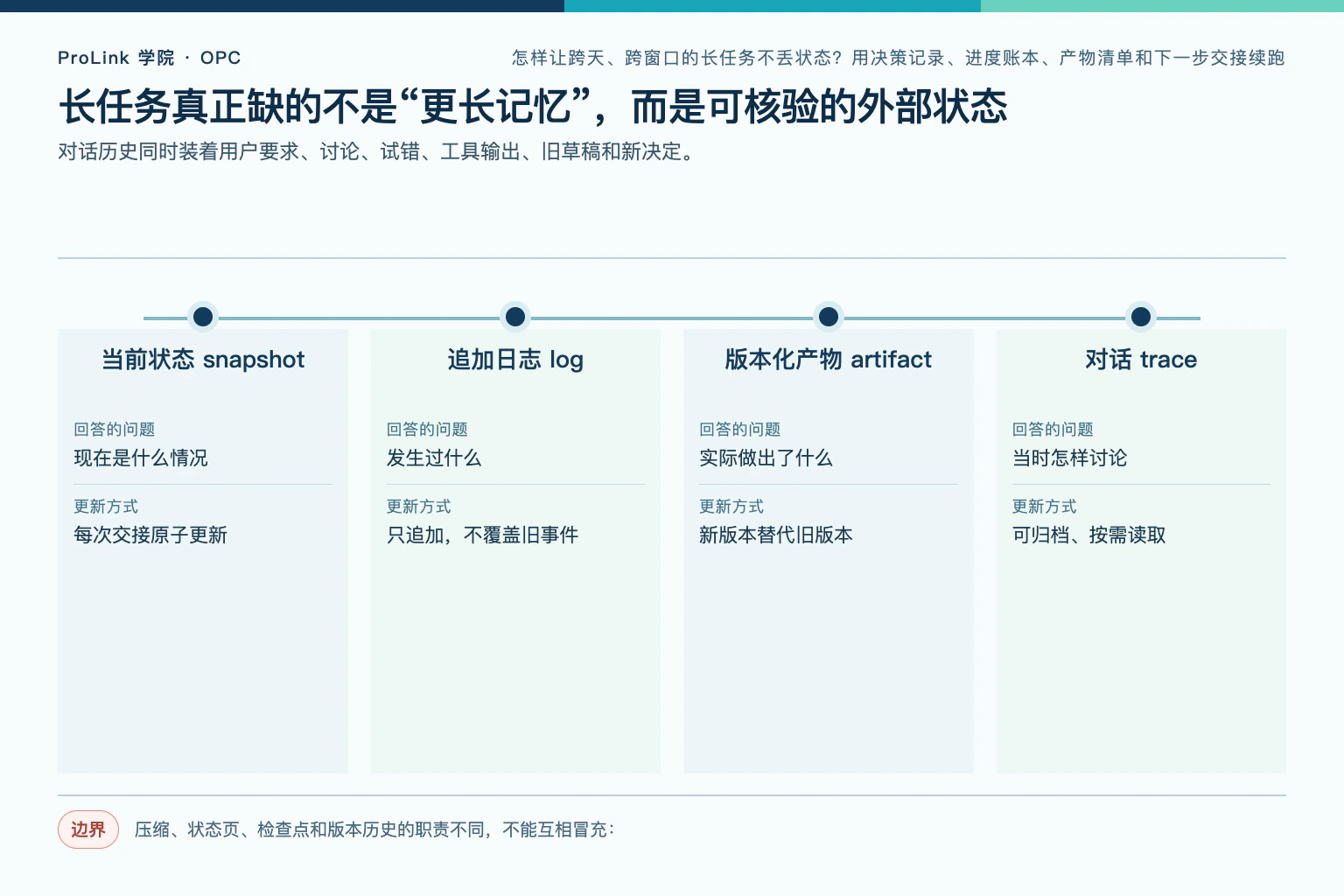This screenshot has height=896, width=1344.
Task: Click the text 当时怎样讨论
Action: coord(1070,458)
